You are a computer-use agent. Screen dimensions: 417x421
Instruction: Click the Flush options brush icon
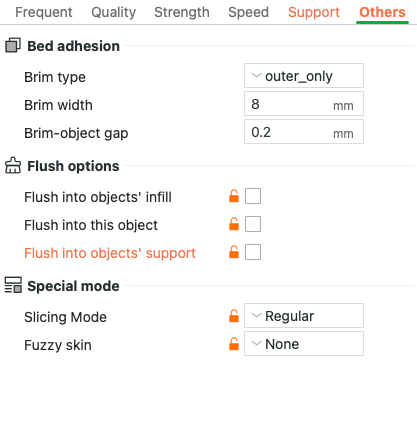(13, 165)
